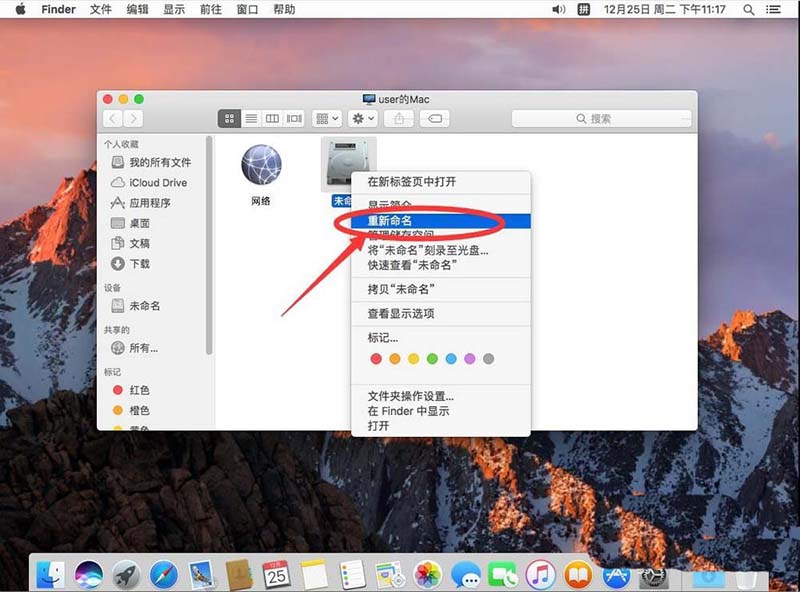Switch to list view in the Finder toolbar
800x592 pixels.
coord(251,118)
